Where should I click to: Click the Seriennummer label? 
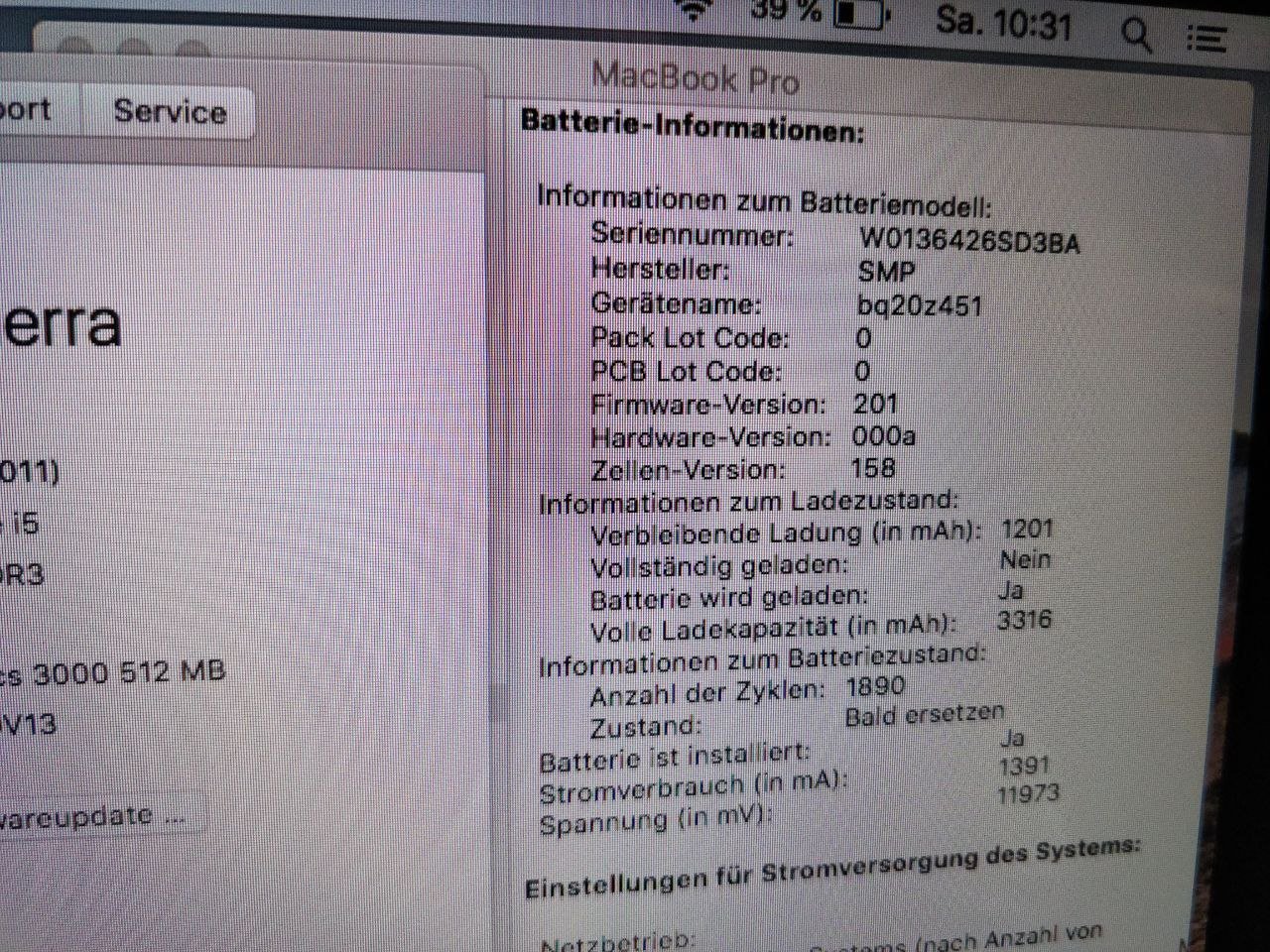(x=693, y=234)
